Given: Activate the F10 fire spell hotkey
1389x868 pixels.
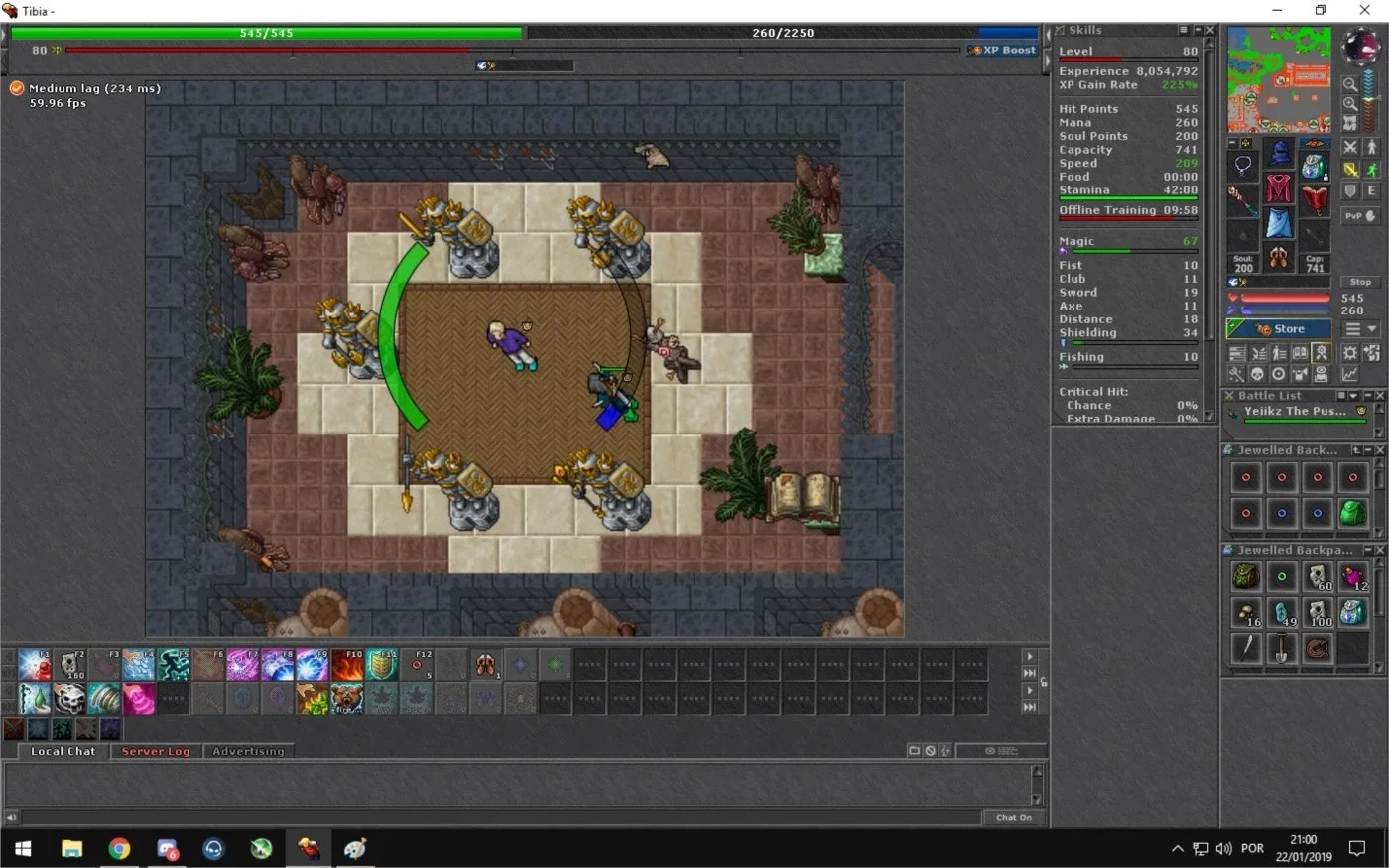Looking at the screenshot, I should point(347,665).
